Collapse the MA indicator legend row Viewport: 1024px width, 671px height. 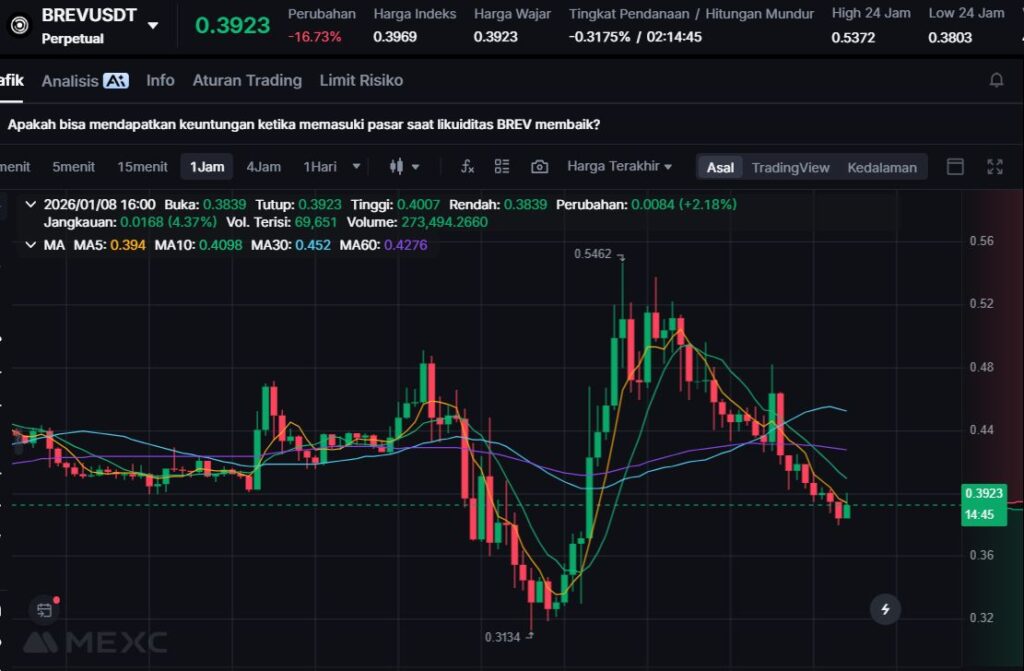30,244
